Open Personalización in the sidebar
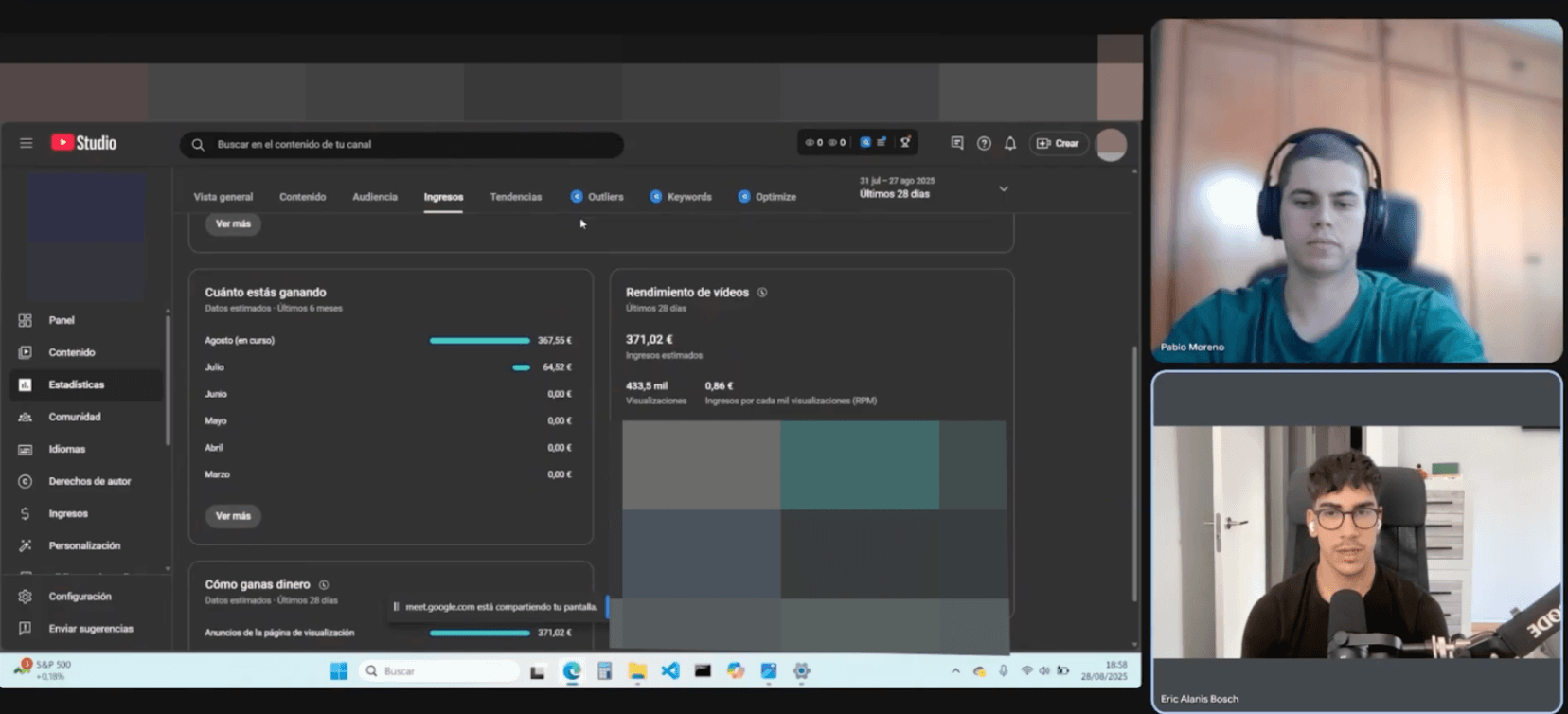 [x=84, y=545]
